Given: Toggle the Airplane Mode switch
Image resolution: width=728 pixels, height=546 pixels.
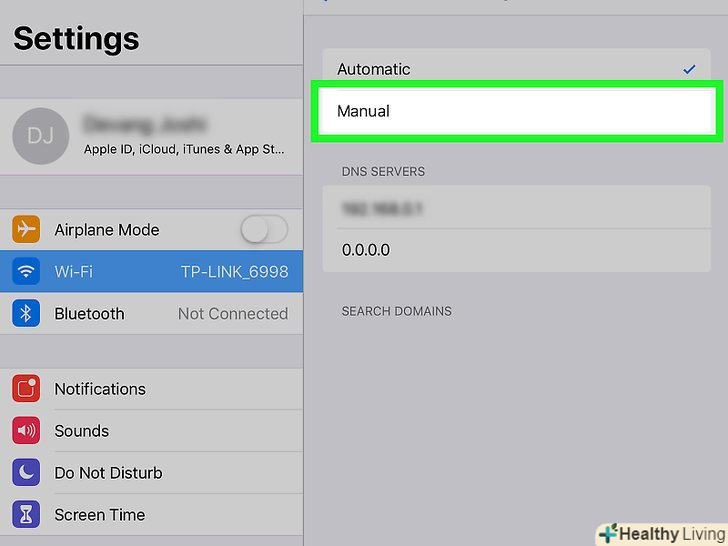Looking at the screenshot, I should pos(264,230).
